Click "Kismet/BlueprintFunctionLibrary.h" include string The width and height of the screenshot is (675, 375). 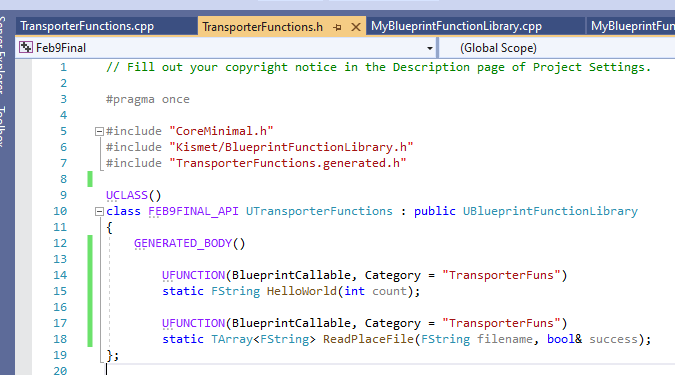click(291, 147)
